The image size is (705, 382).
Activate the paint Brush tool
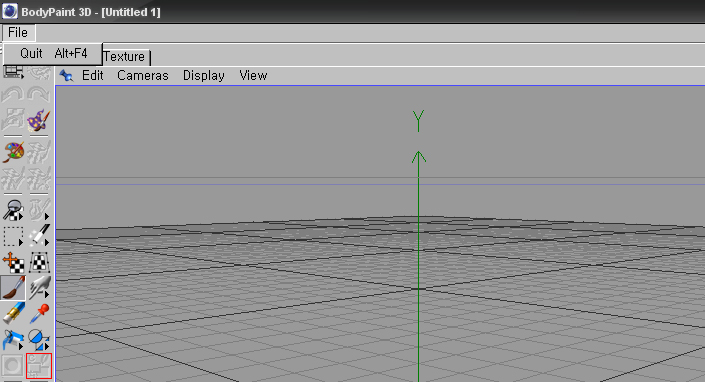coord(13,288)
